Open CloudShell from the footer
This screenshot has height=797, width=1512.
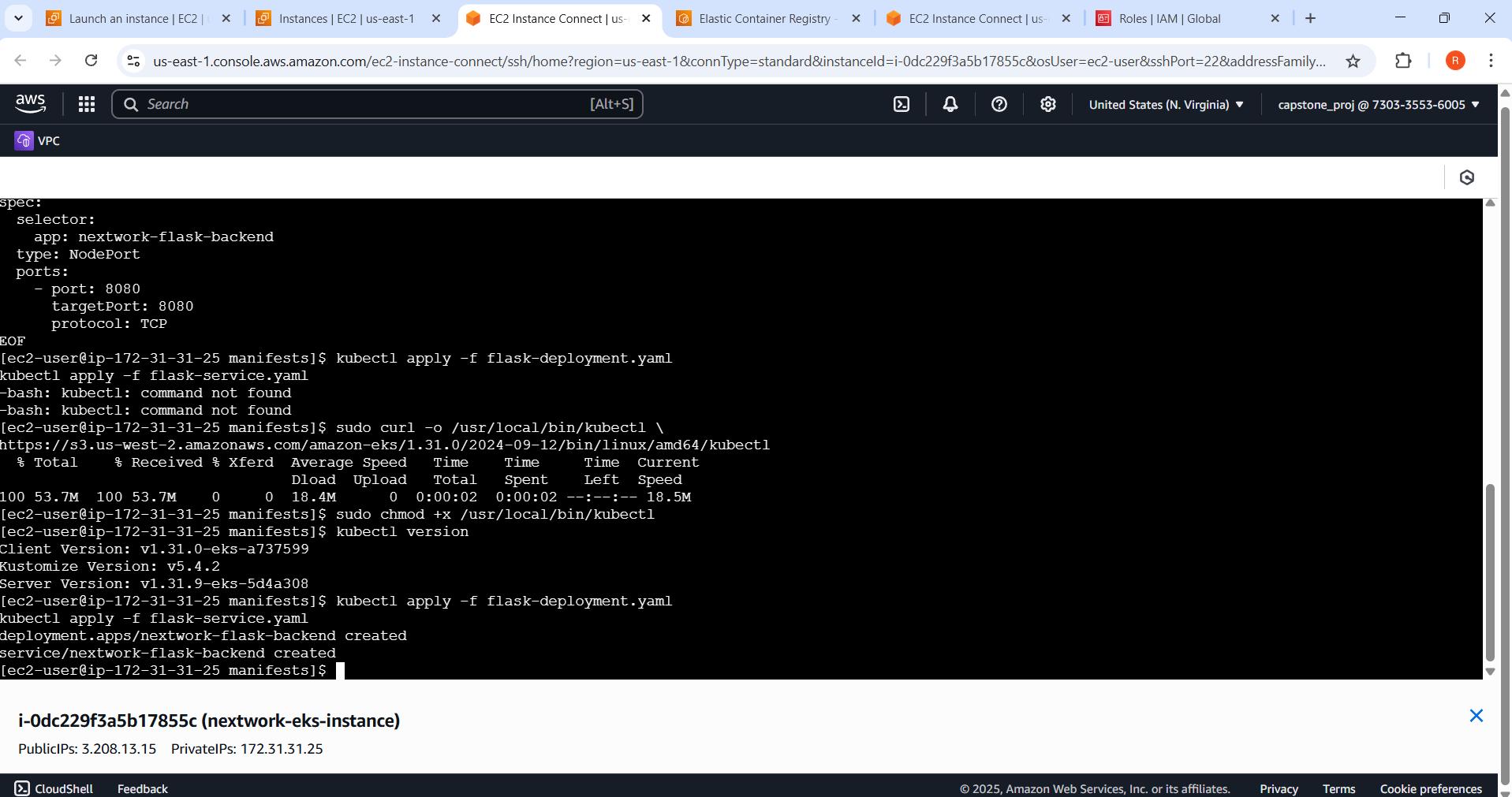tap(54, 788)
